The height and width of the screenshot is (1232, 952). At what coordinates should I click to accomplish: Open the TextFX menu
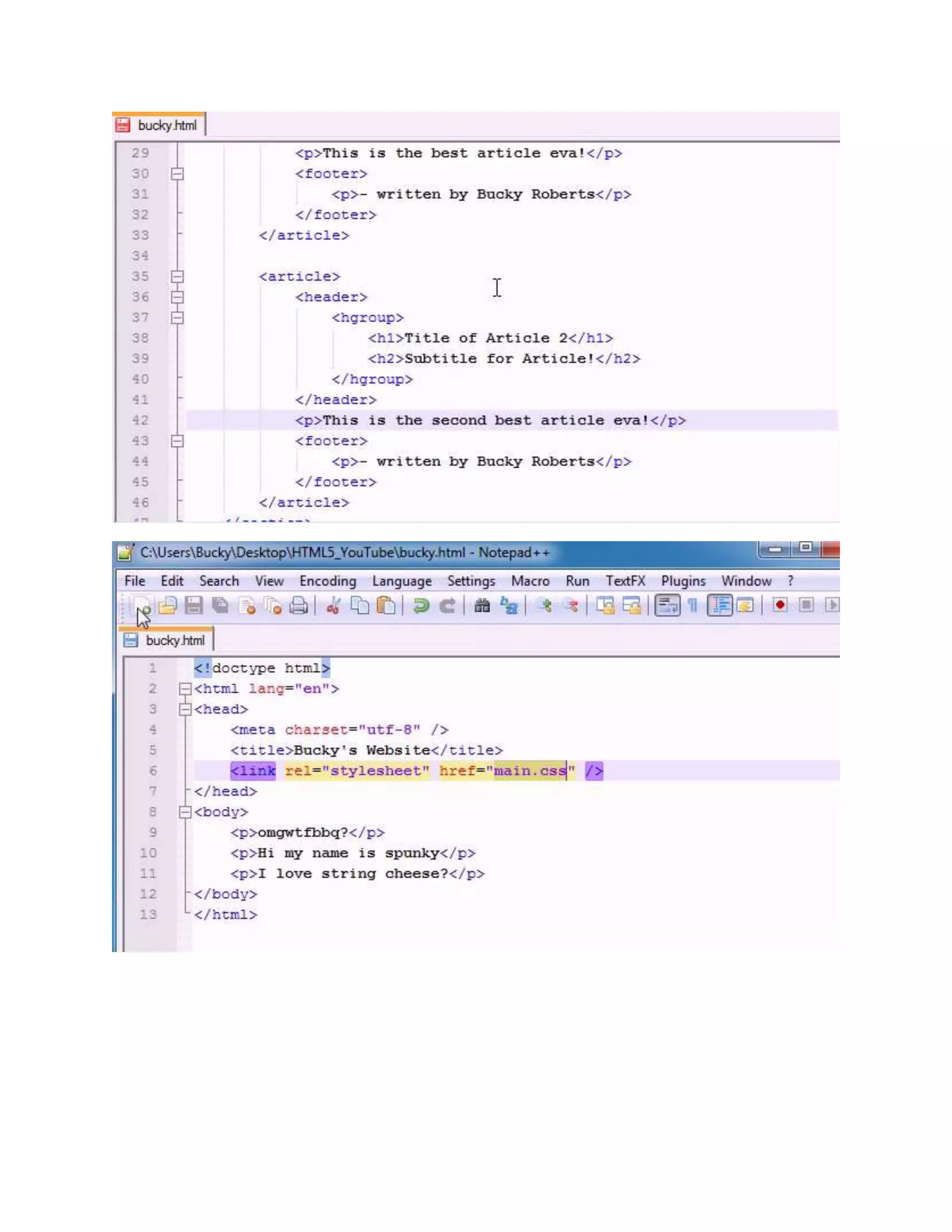click(625, 581)
